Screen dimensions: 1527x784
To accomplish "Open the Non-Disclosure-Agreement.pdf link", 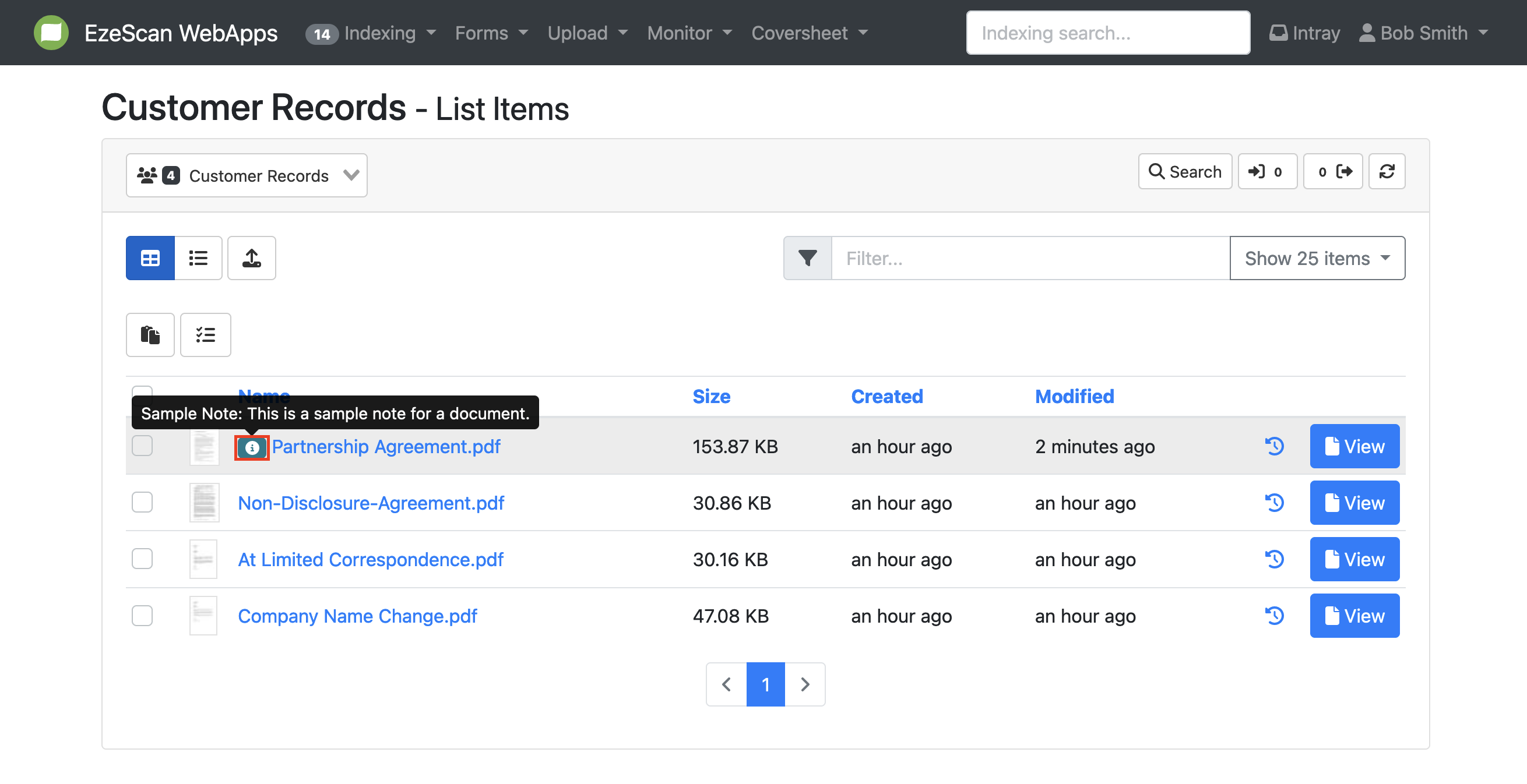I will (371, 503).
